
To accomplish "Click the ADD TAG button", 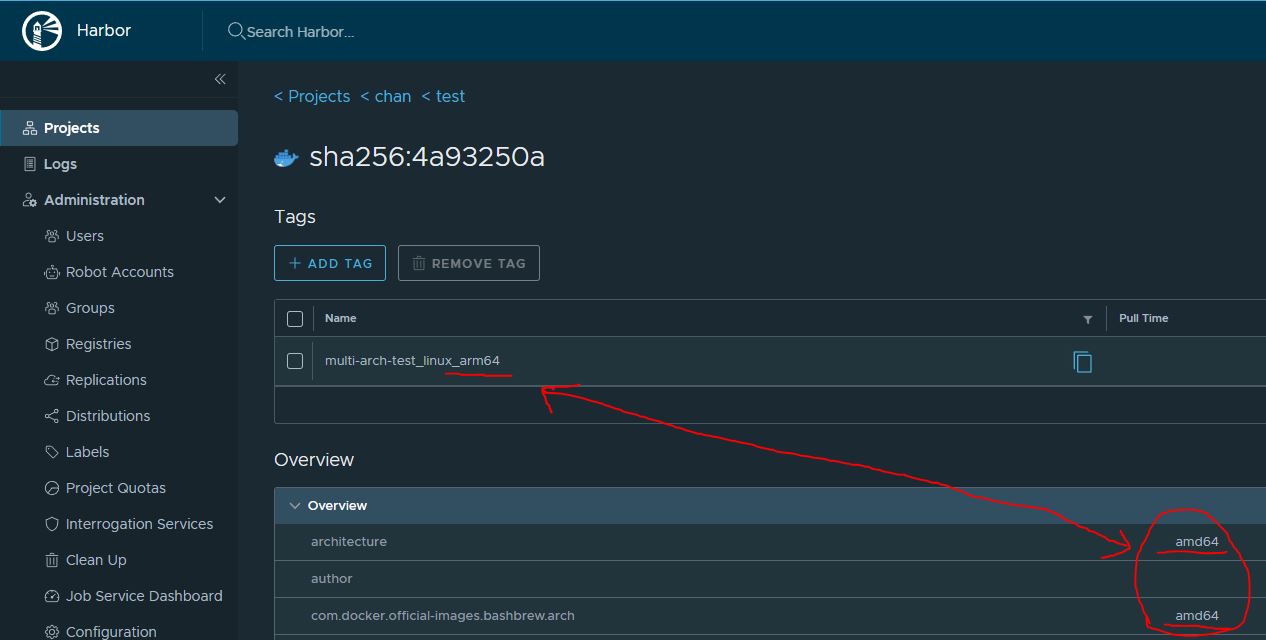I will tap(330, 263).
